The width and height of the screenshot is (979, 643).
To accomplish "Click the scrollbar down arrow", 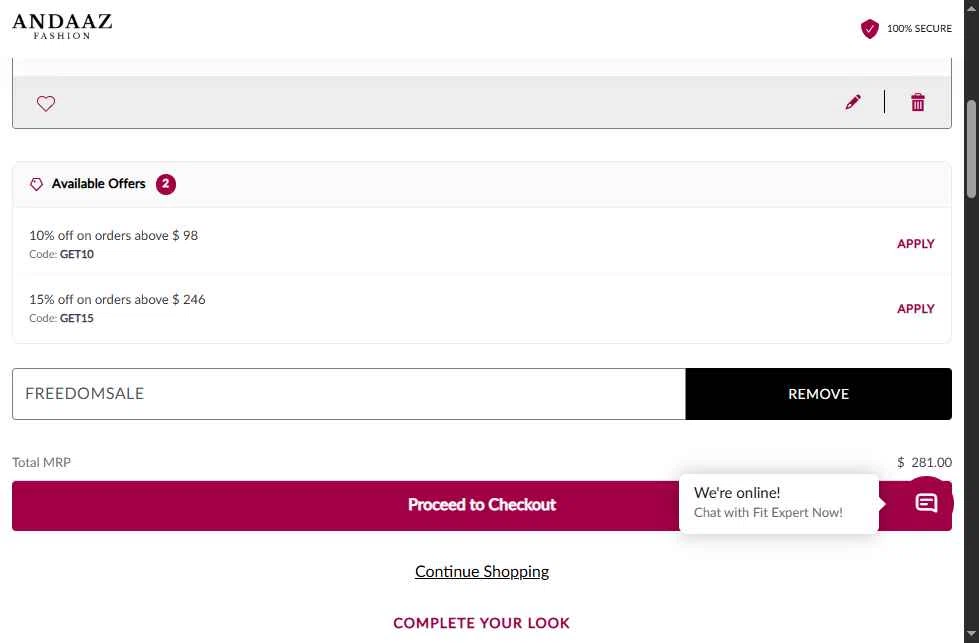I will pyautogui.click(x=971, y=635).
